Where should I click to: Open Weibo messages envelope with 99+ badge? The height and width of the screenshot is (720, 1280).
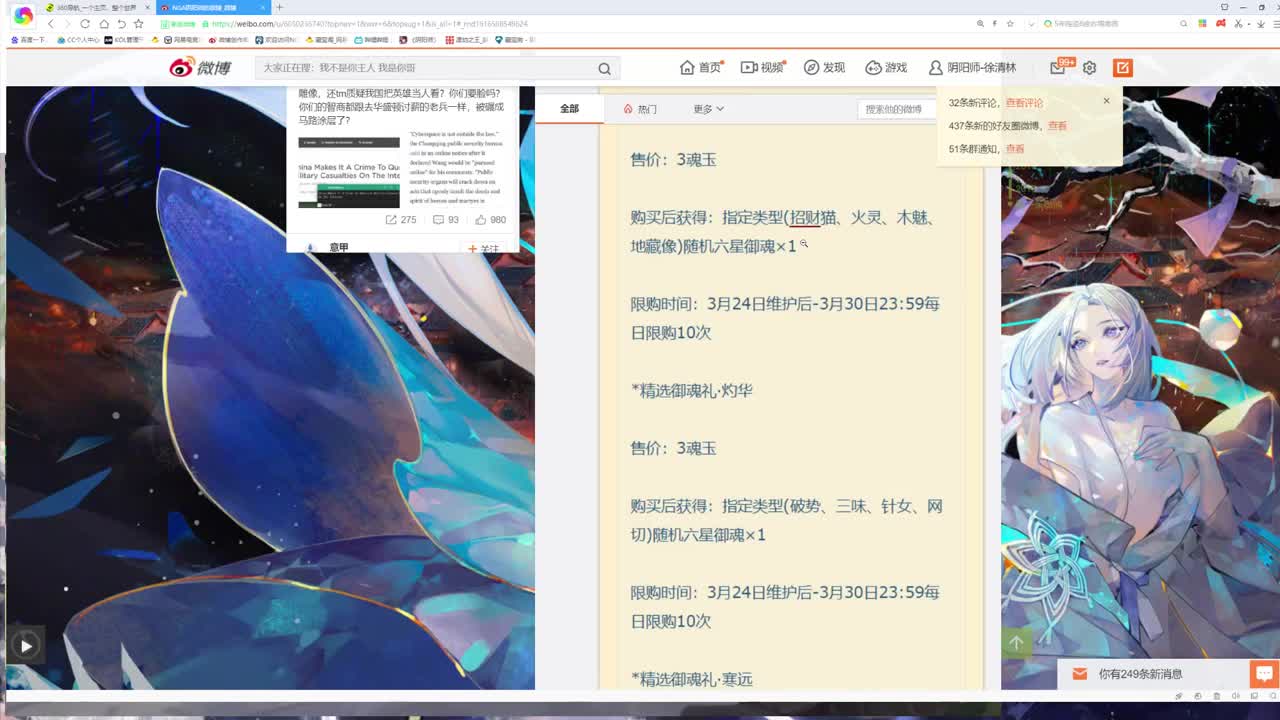click(x=1060, y=67)
